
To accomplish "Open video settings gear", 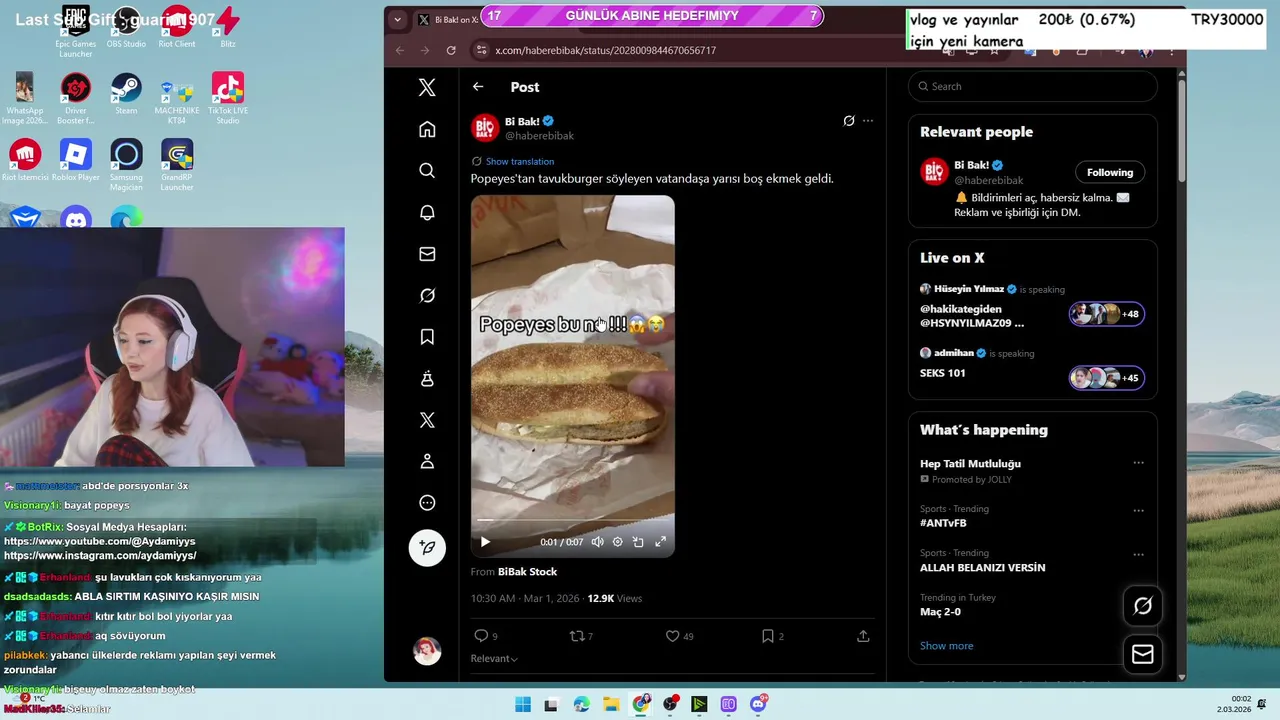I will [x=617, y=542].
